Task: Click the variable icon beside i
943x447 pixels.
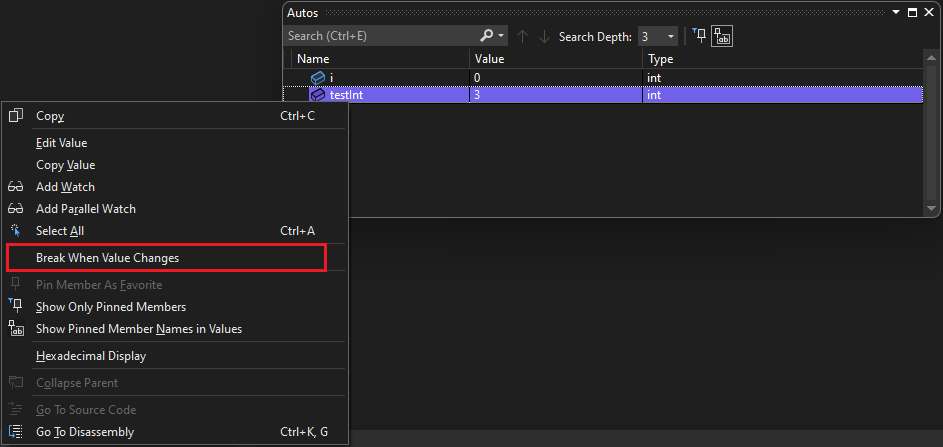Action: pos(318,77)
